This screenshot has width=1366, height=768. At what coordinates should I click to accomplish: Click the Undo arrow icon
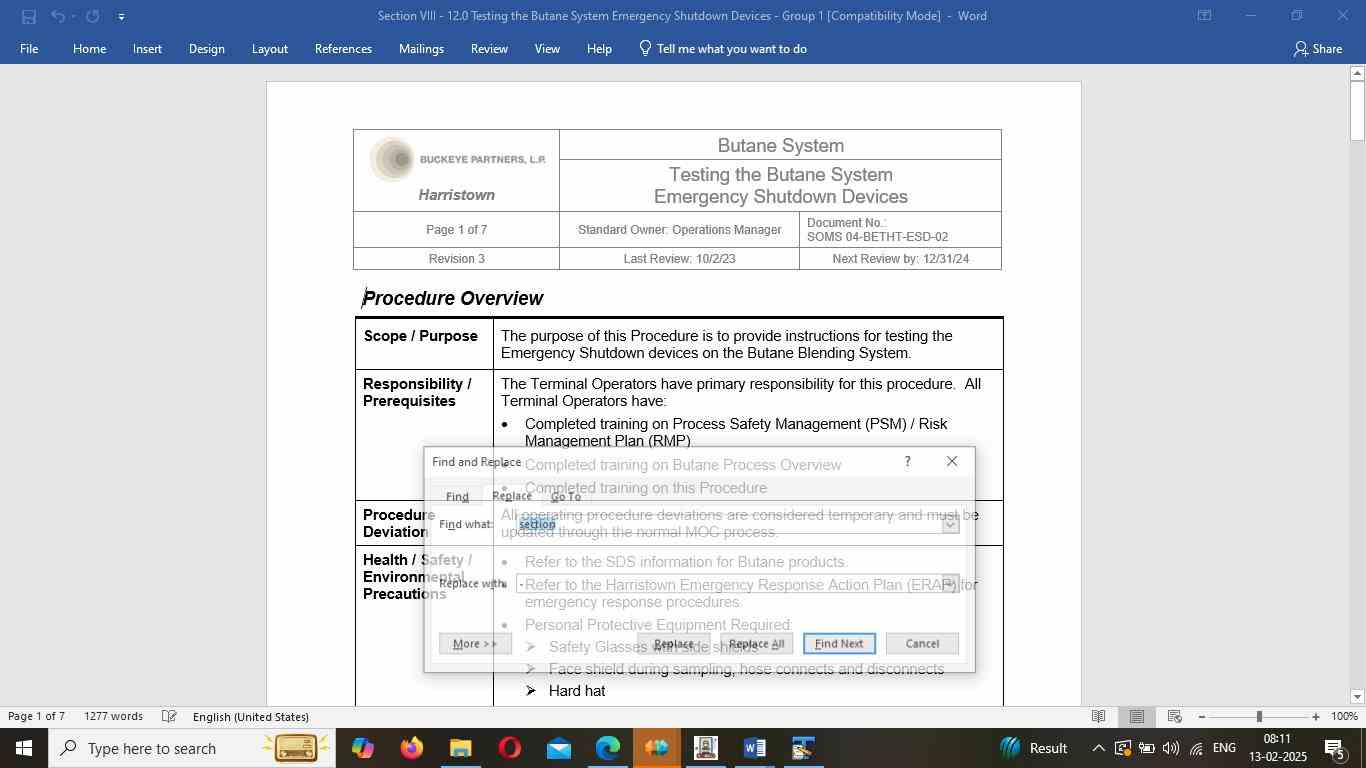tap(58, 16)
